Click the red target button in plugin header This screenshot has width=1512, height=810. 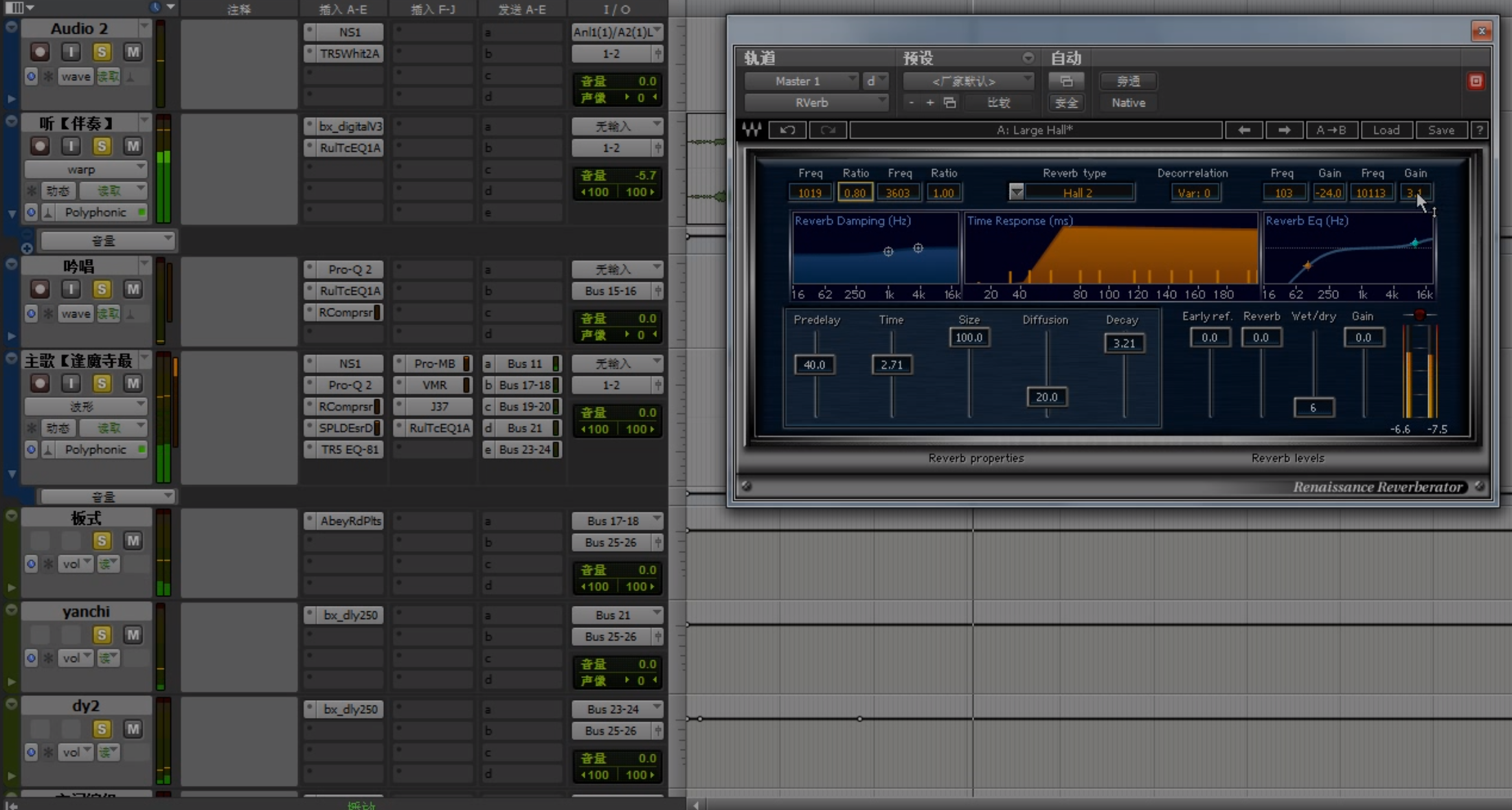click(1476, 81)
